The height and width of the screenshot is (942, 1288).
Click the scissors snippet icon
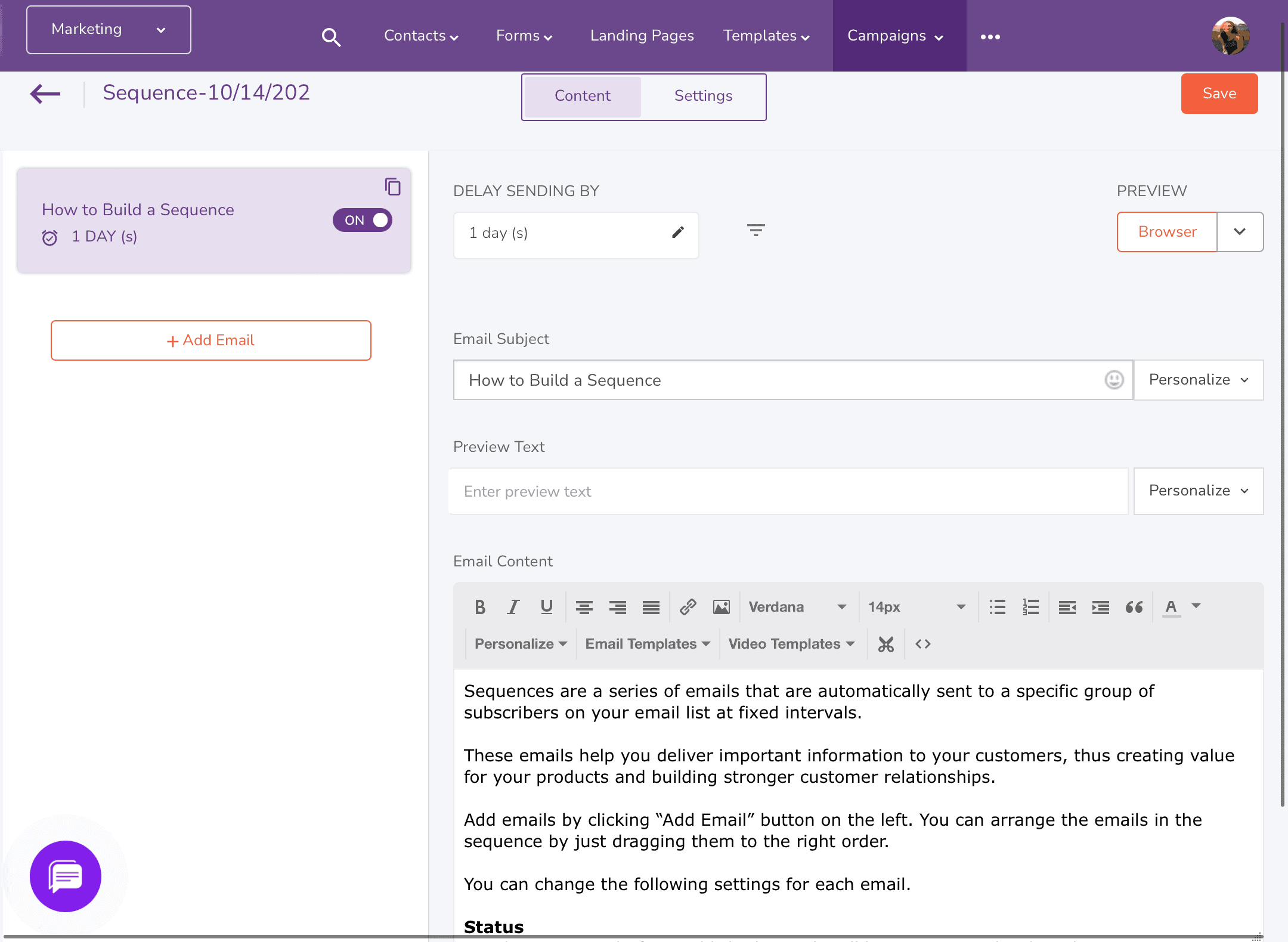click(x=885, y=644)
